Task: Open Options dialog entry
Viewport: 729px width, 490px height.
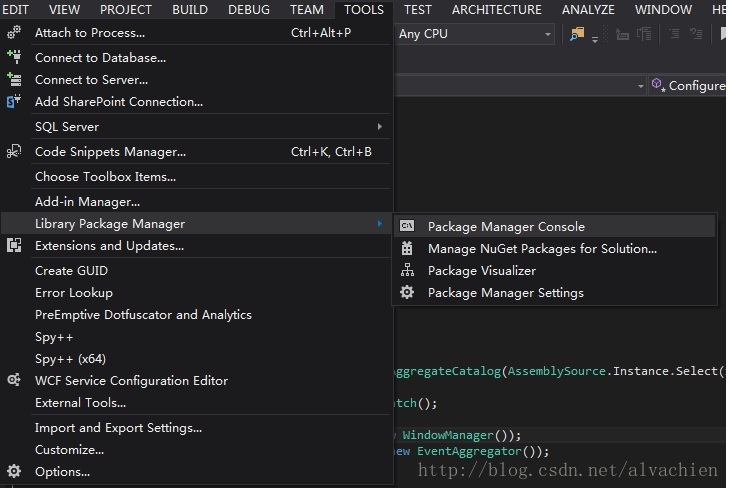Action: 195,472
